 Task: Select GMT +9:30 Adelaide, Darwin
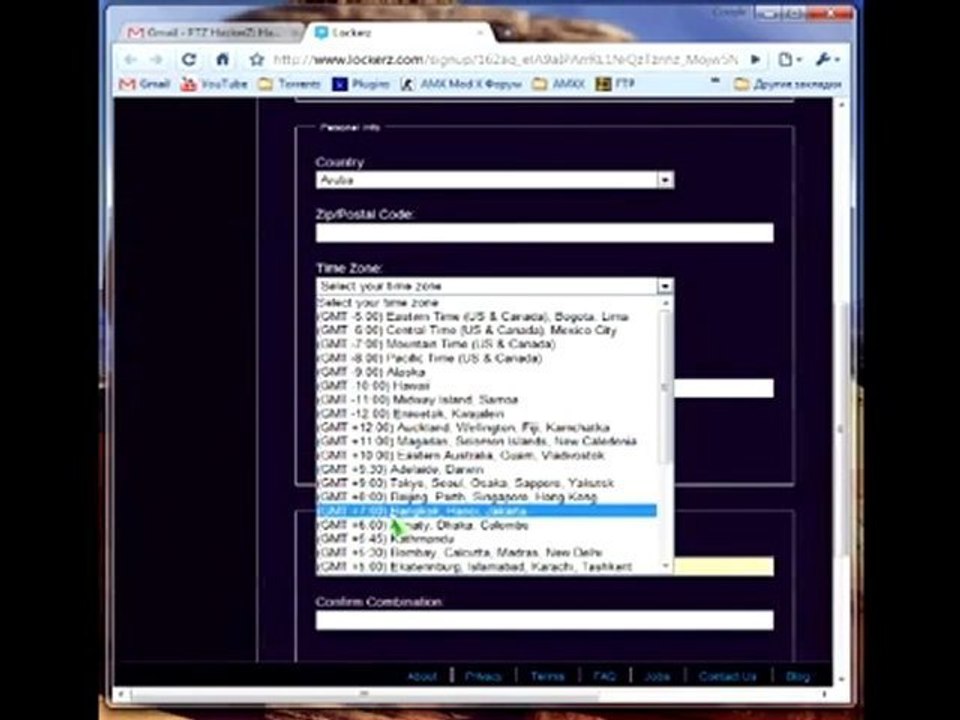(487, 470)
